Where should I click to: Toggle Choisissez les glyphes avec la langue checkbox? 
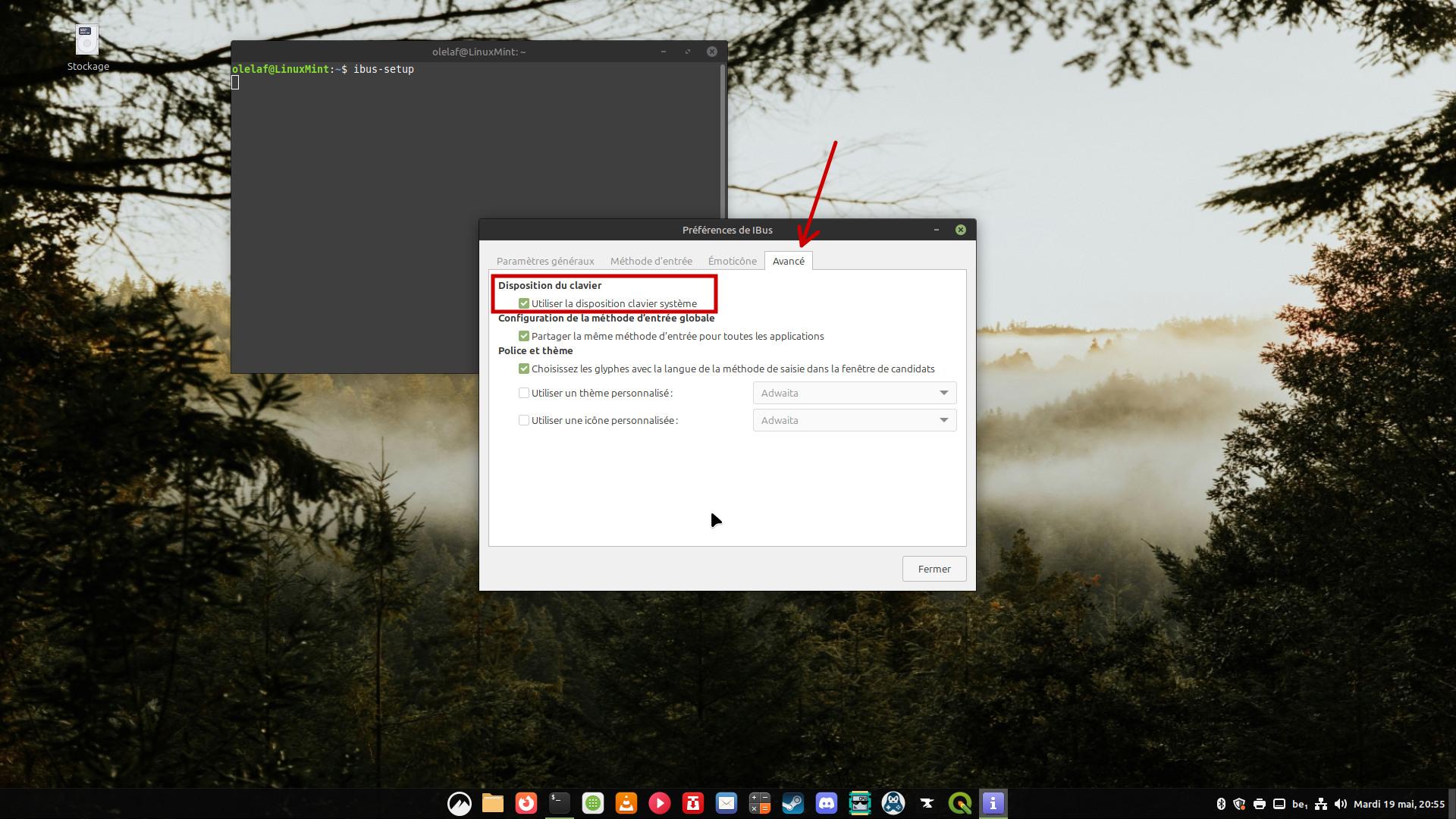(x=524, y=369)
